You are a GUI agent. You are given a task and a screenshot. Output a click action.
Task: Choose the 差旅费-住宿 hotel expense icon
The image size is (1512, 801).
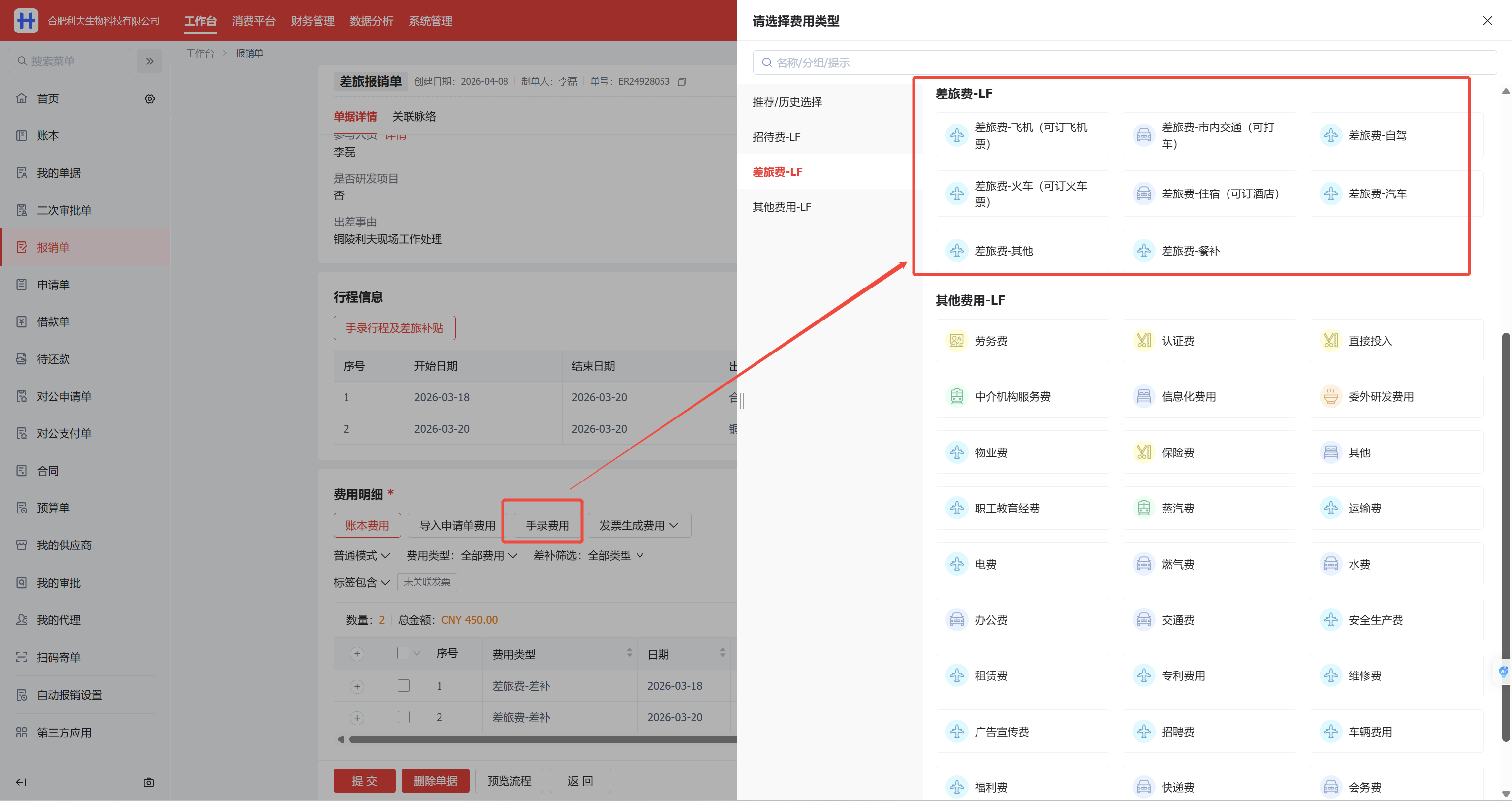tap(1143, 194)
